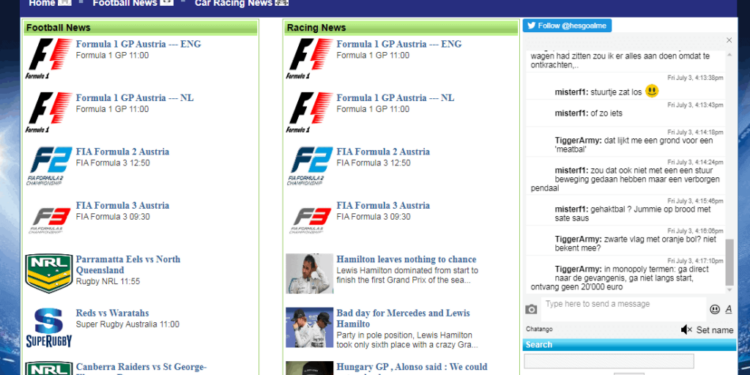Focus the Type here to send a message field
This screenshot has height=375, width=750.
click(x=623, y=309)
